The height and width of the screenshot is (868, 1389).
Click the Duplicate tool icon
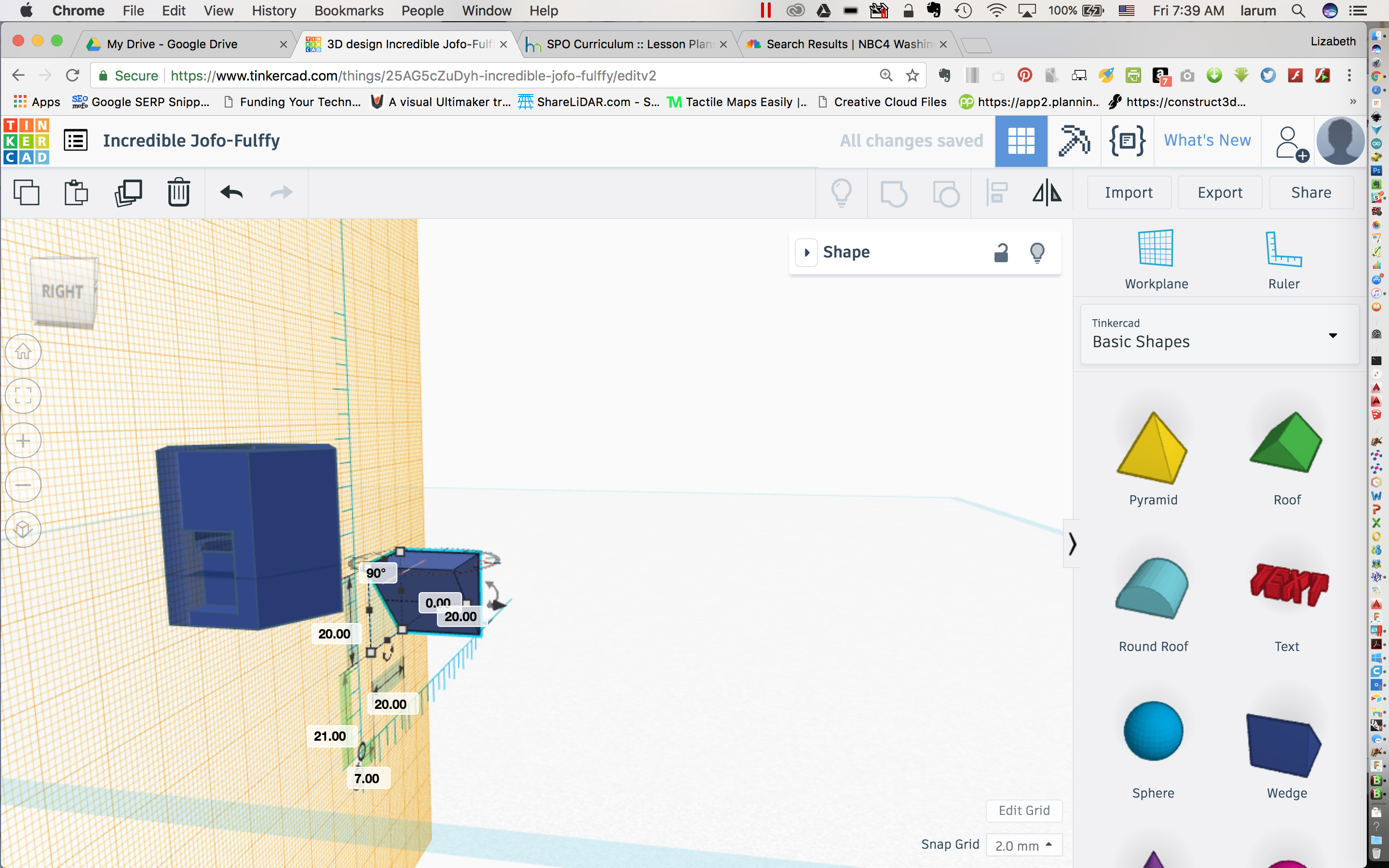click(x=128, y=192)
